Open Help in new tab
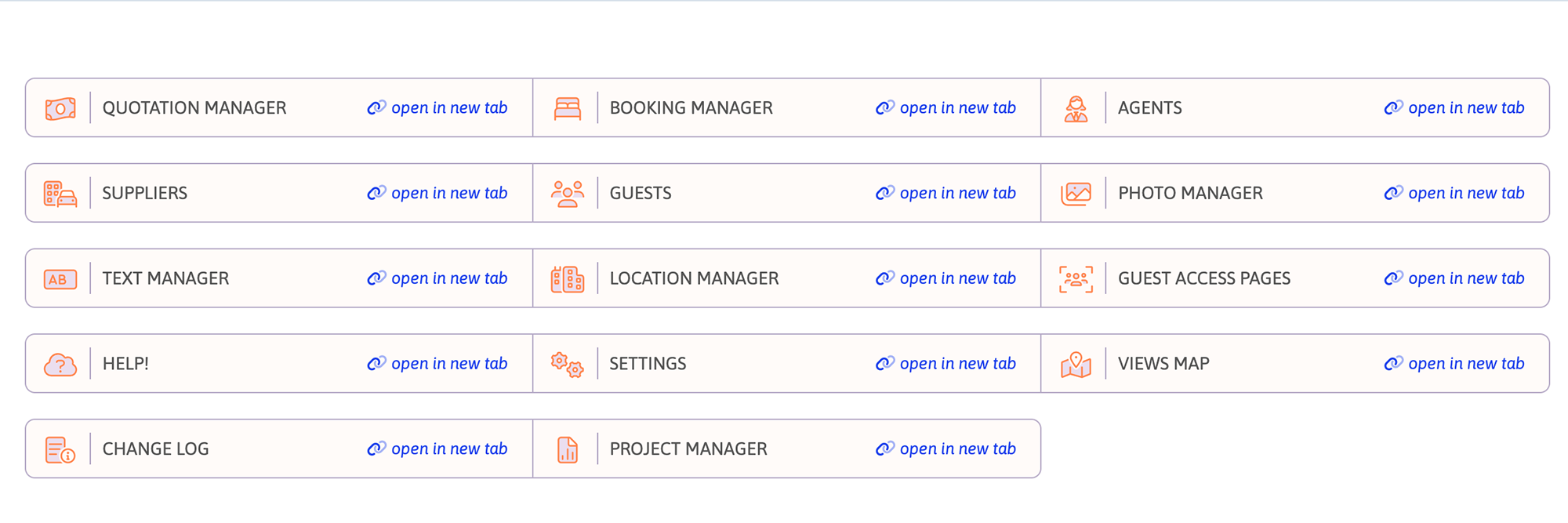 click(449, 365)
